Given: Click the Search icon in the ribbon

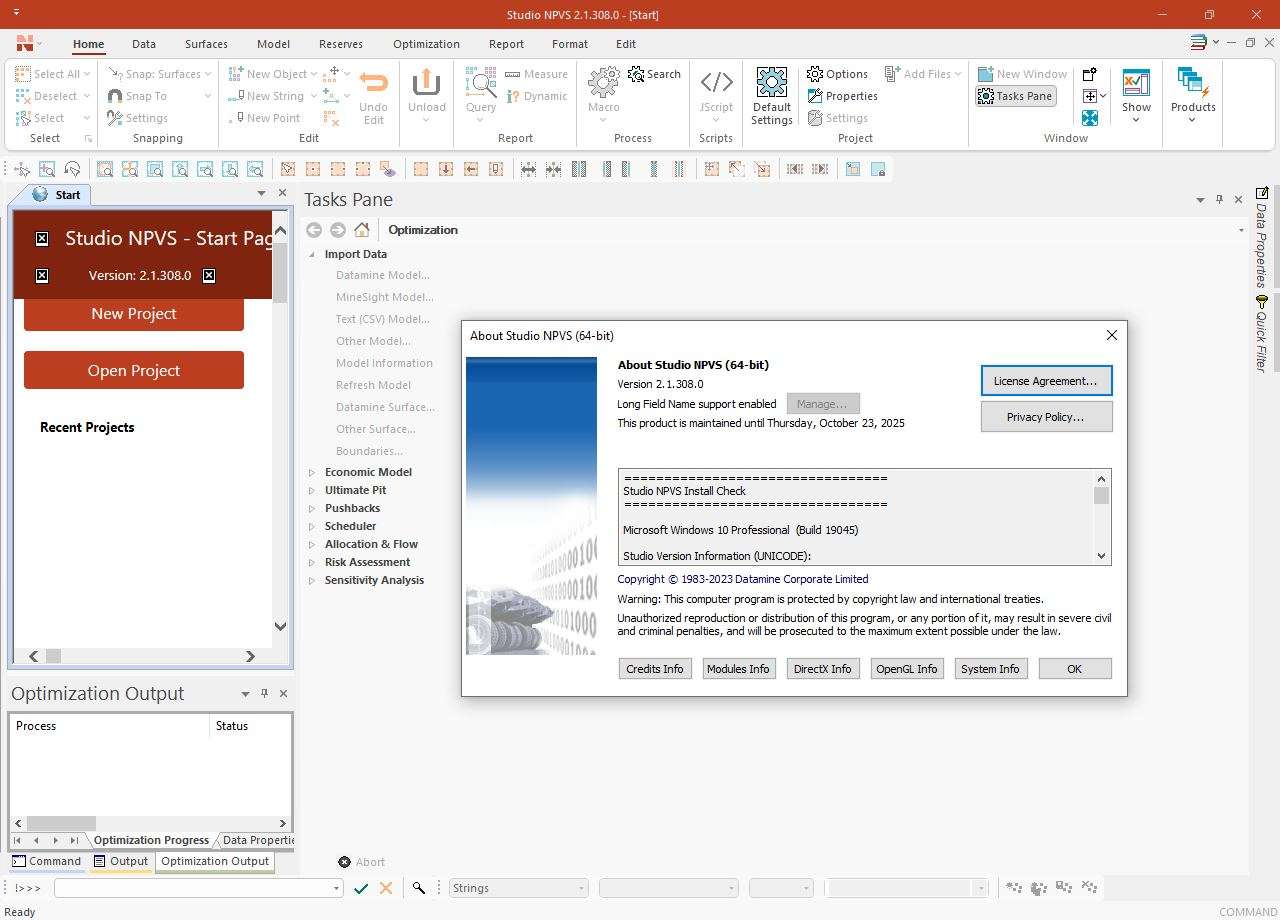Looking at the screenshot, I should click(654, 73).
